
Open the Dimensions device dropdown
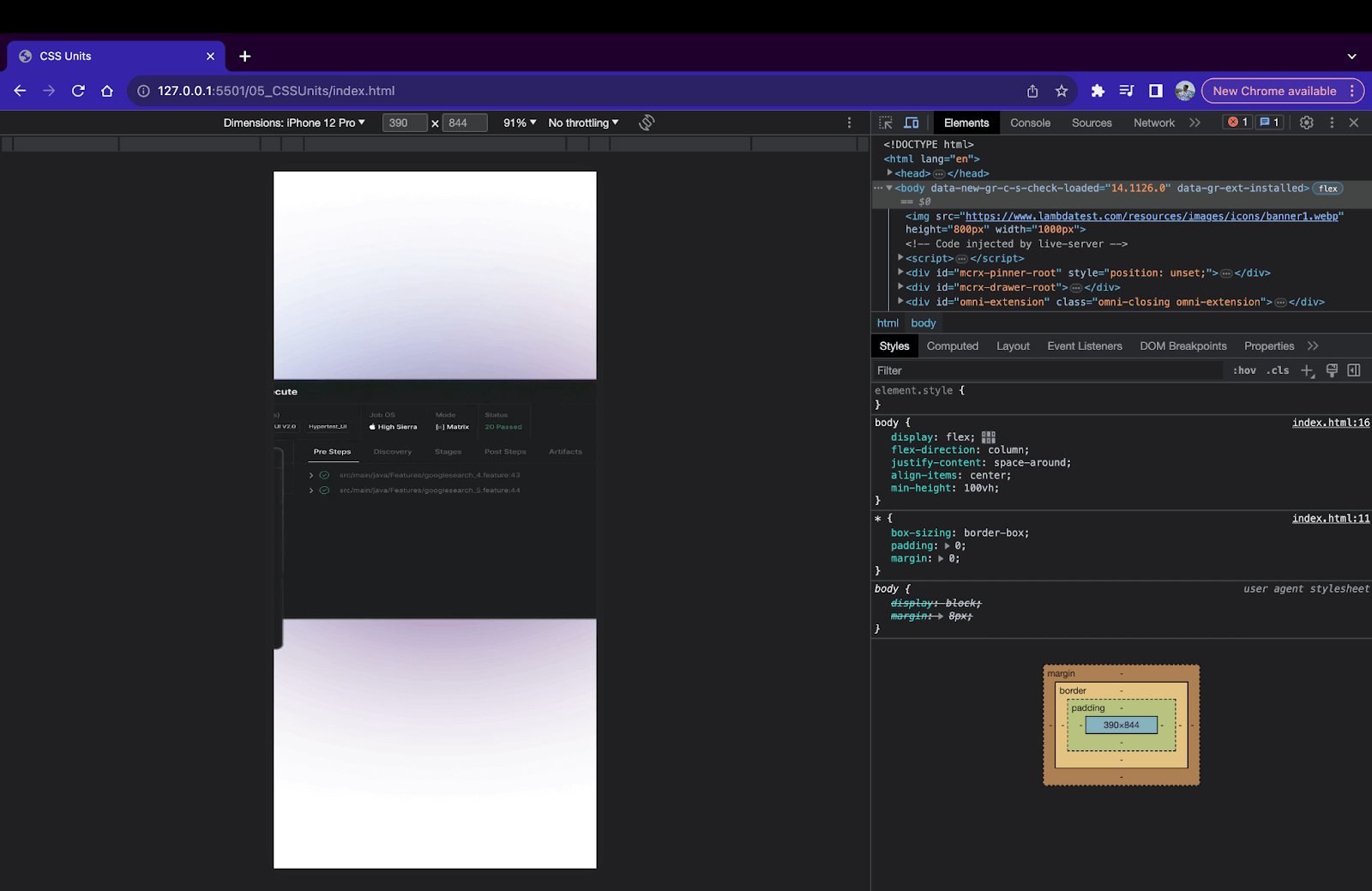pyautogui.click(x=294, y=123)
